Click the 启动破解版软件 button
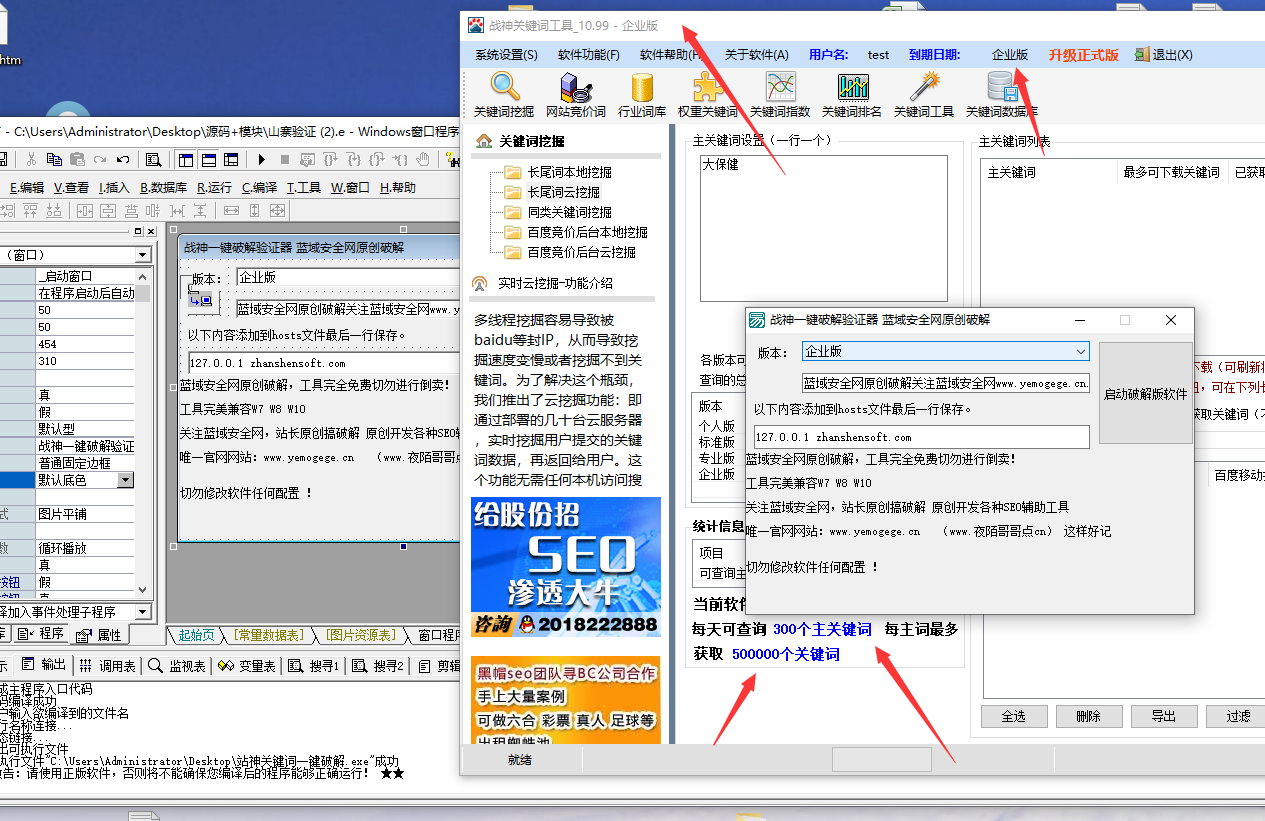Viewport: 1265px width, 821px height. 1145,393
